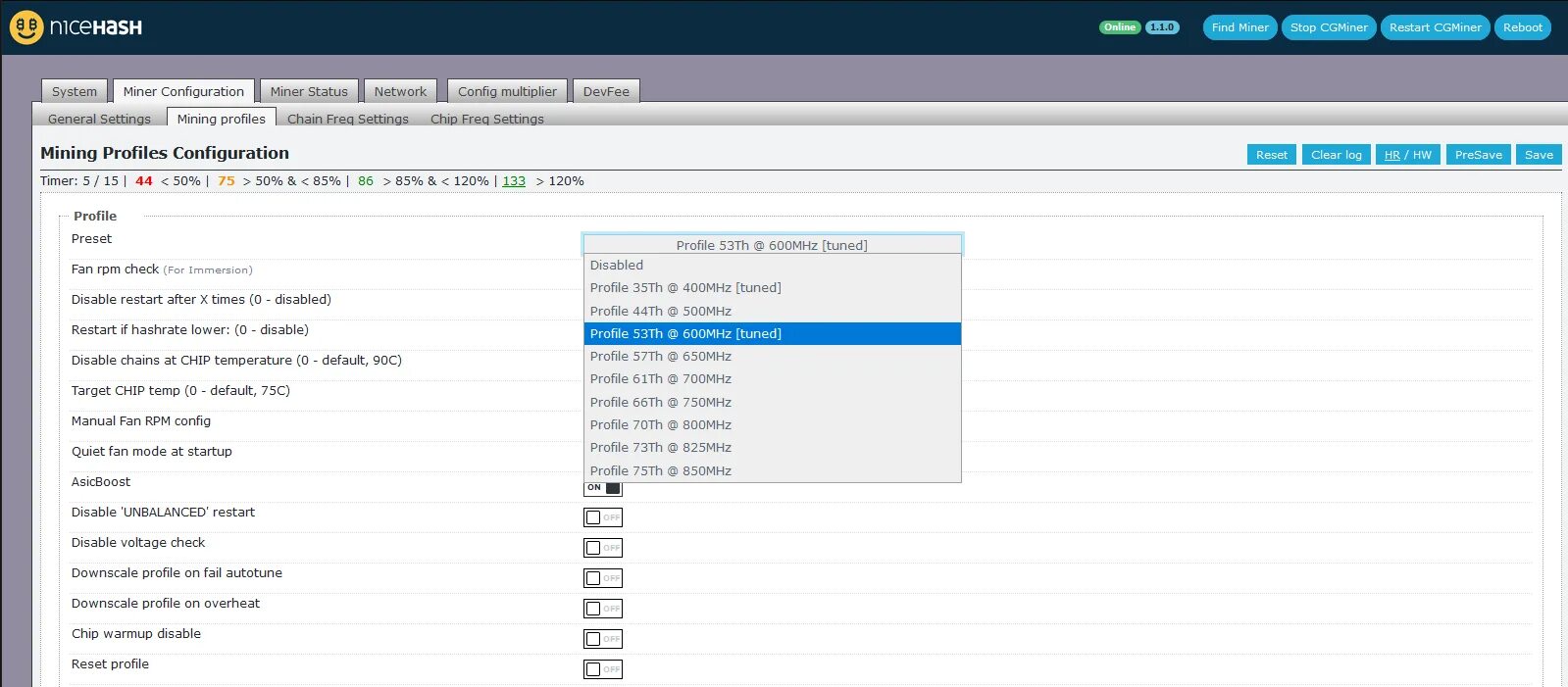Click the Mining Profiles Configuration heading
This screenshot has width=1568, height=687.
click(165, 153)
